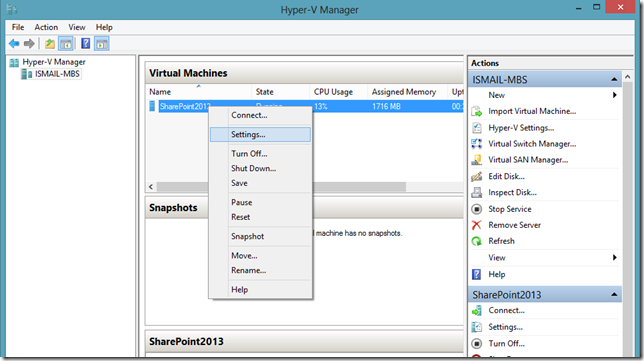Collapse the ISMAIL-MBS actions section

point(614,79)
